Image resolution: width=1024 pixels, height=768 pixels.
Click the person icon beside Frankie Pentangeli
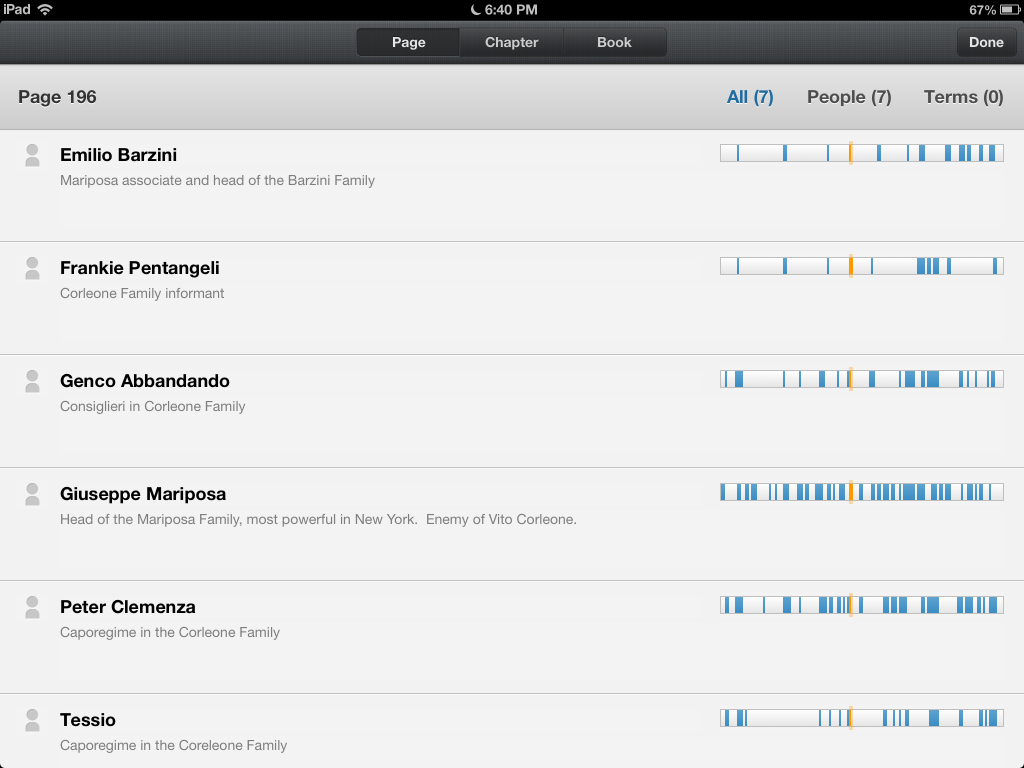[x=32, y=268]
